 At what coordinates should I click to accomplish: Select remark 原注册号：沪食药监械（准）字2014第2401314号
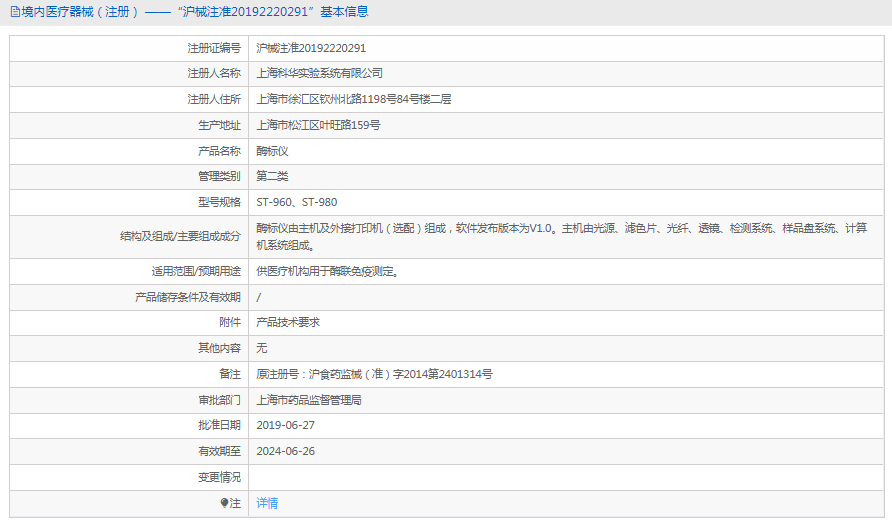(374, 374)
